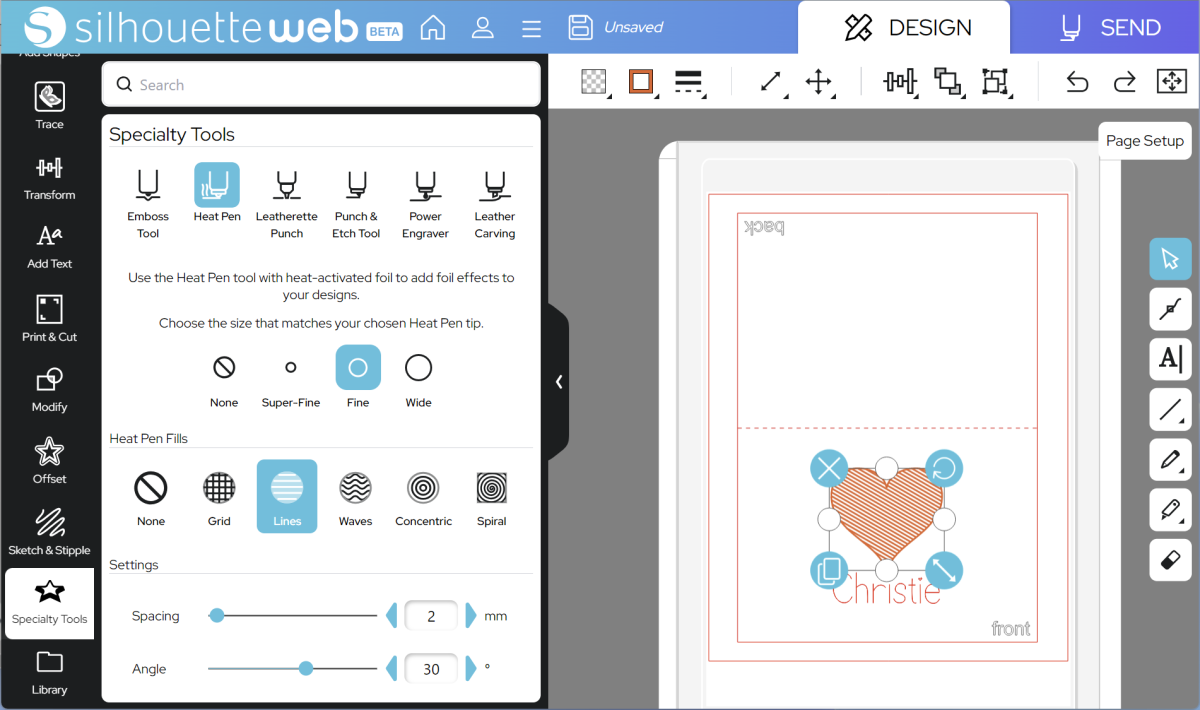Delete the selected heart with X handle

pyautogui.click(x=829, y=467)
